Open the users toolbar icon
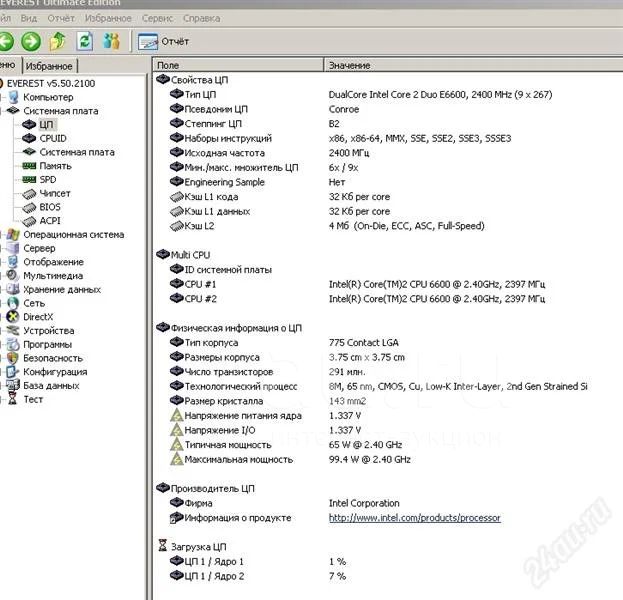The height and width of the screenshot is (600, 623). 112,41
